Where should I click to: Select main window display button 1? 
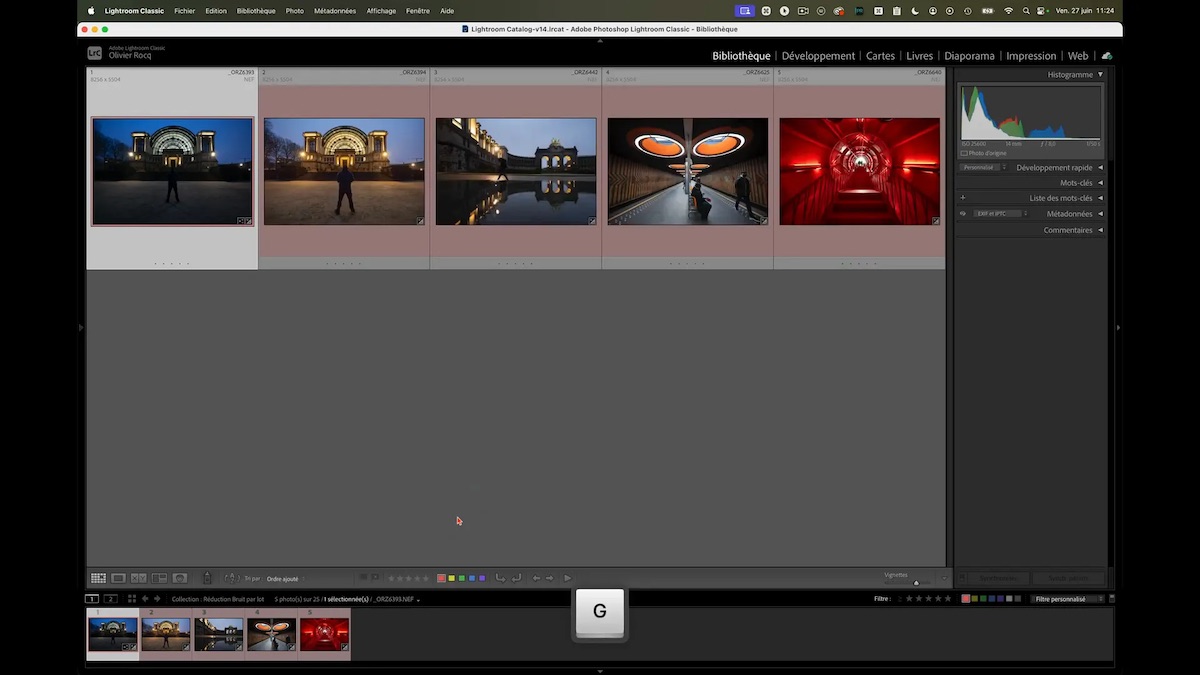(x=91, y=599)
